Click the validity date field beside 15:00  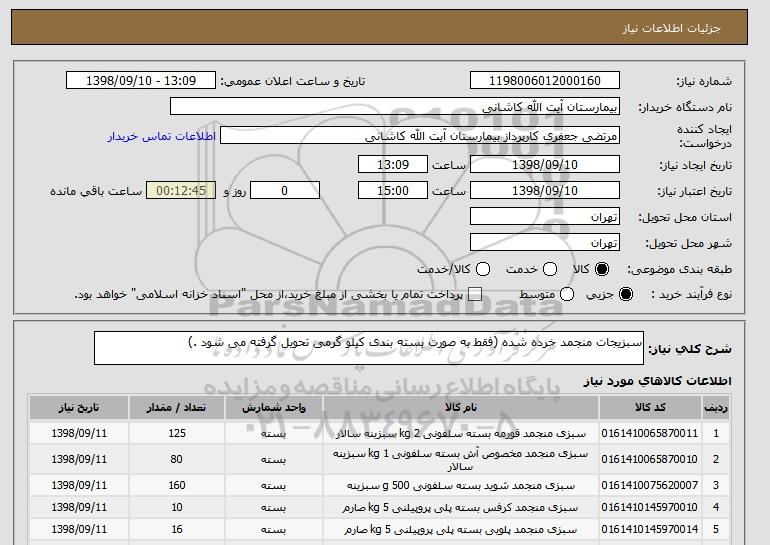(x=545, y=191)
